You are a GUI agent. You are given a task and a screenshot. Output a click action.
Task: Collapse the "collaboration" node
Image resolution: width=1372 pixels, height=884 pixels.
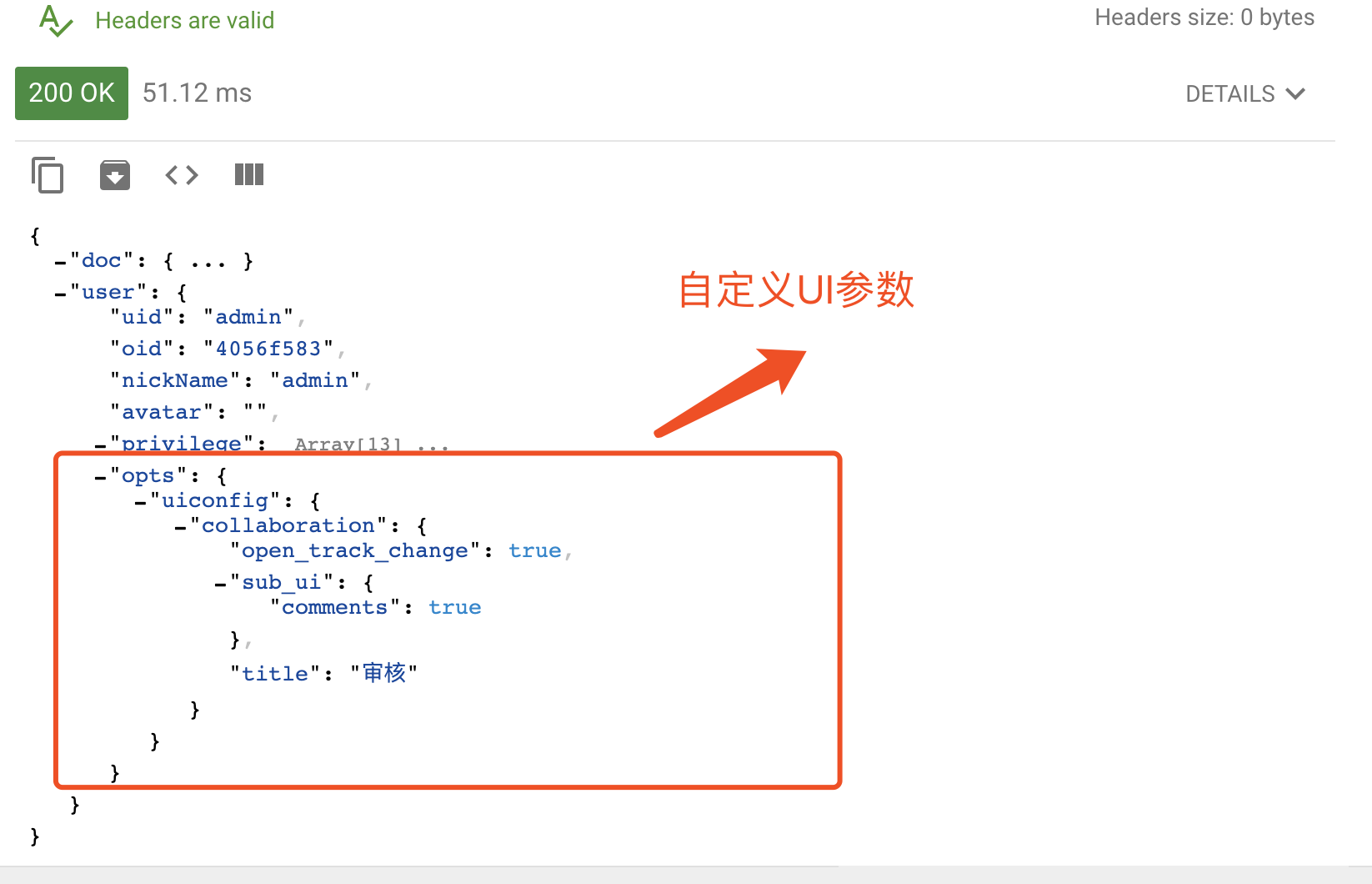coord(180,528)
